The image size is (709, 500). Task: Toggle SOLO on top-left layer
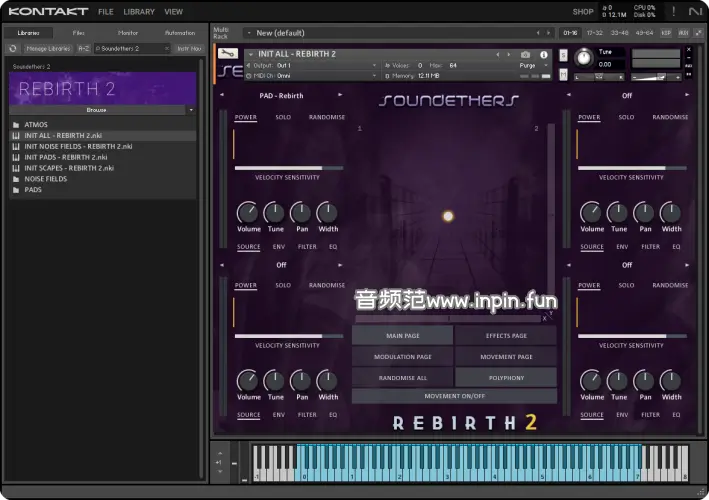pyautogui.click(x=283, y=117)
